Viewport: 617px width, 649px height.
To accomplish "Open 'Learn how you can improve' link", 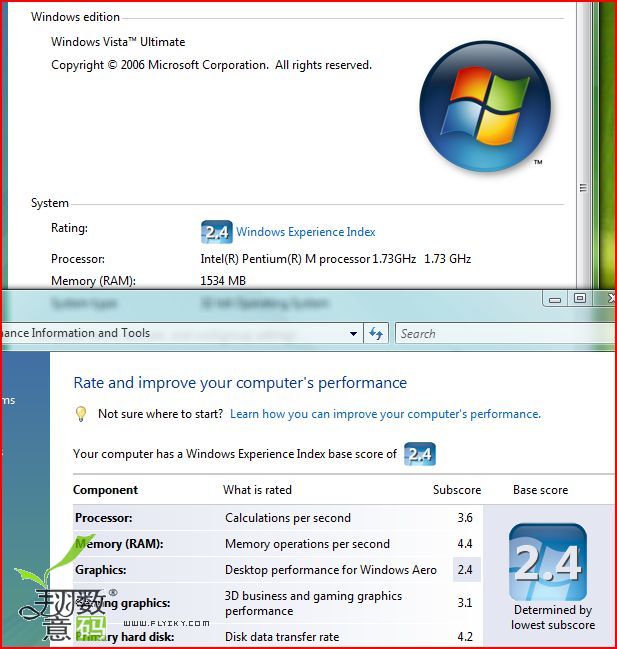I will [385, 414].
